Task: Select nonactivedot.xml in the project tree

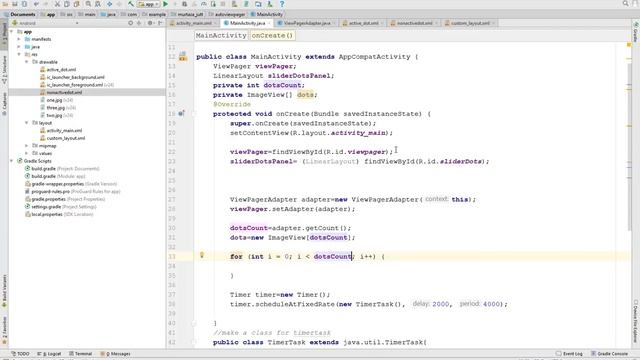Action: (64, 93)
